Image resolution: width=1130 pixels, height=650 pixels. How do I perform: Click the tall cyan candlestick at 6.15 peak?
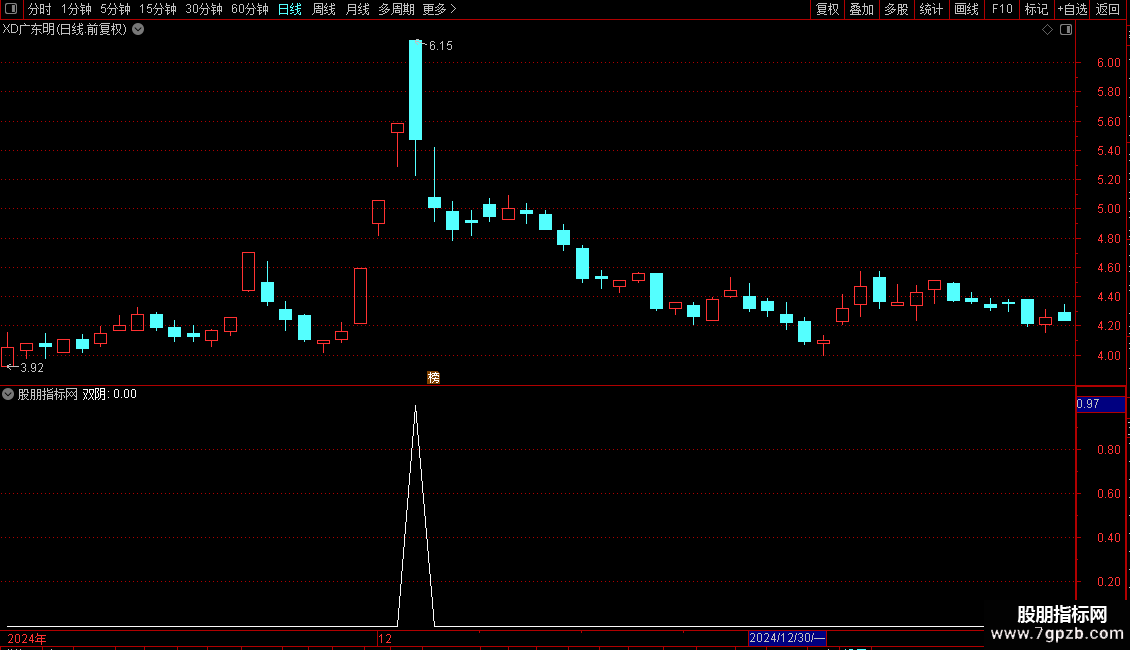point(415,90)
